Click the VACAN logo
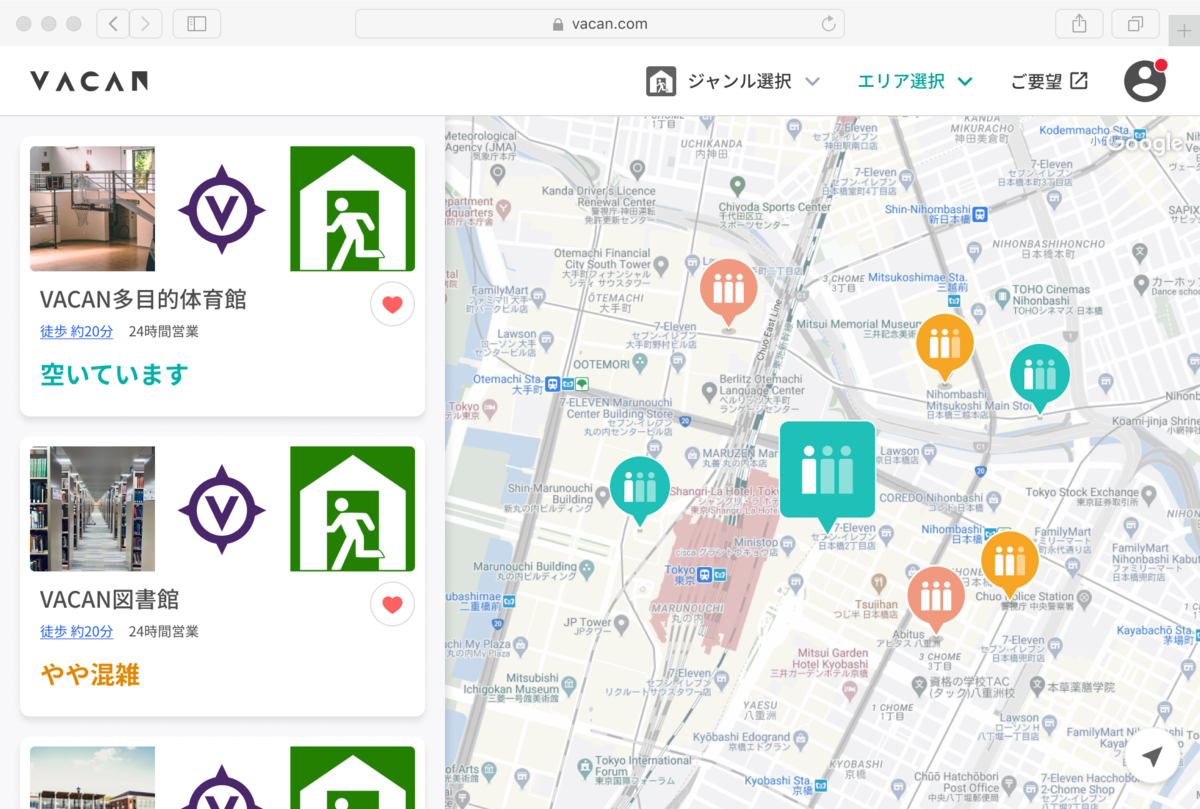The image size is (1200, 809). [89, 81]
